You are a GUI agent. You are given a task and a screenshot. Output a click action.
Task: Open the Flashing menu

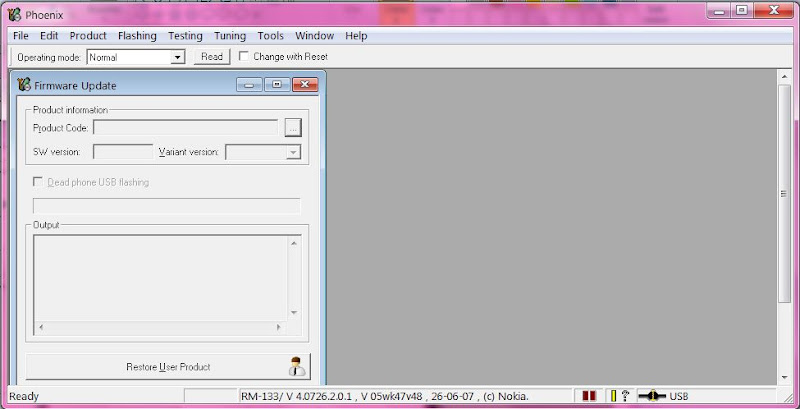tap(137, 36)
